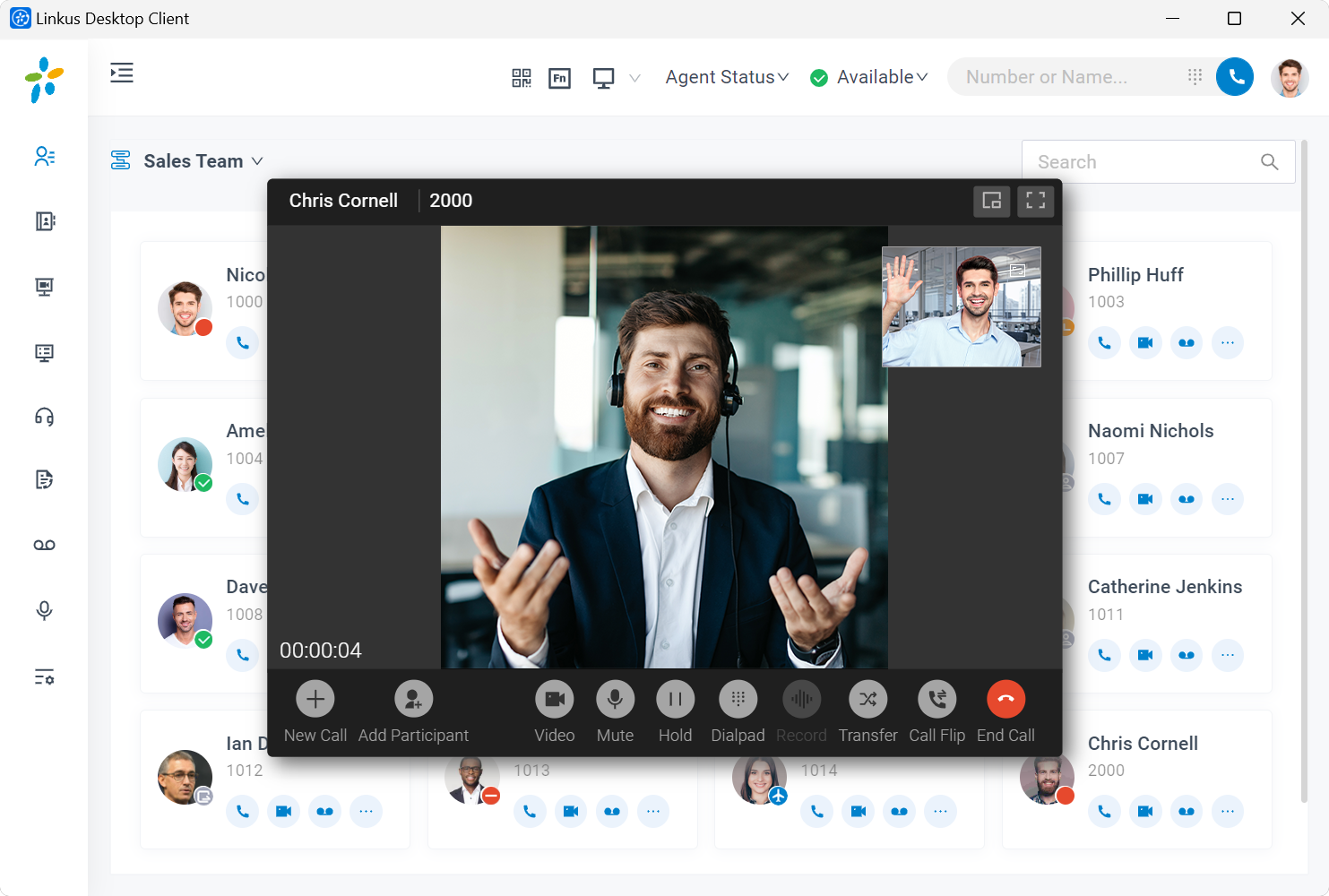Call extension 1012 via phone icon
Screen dimensions: 1329x896
tap(243, 811)
